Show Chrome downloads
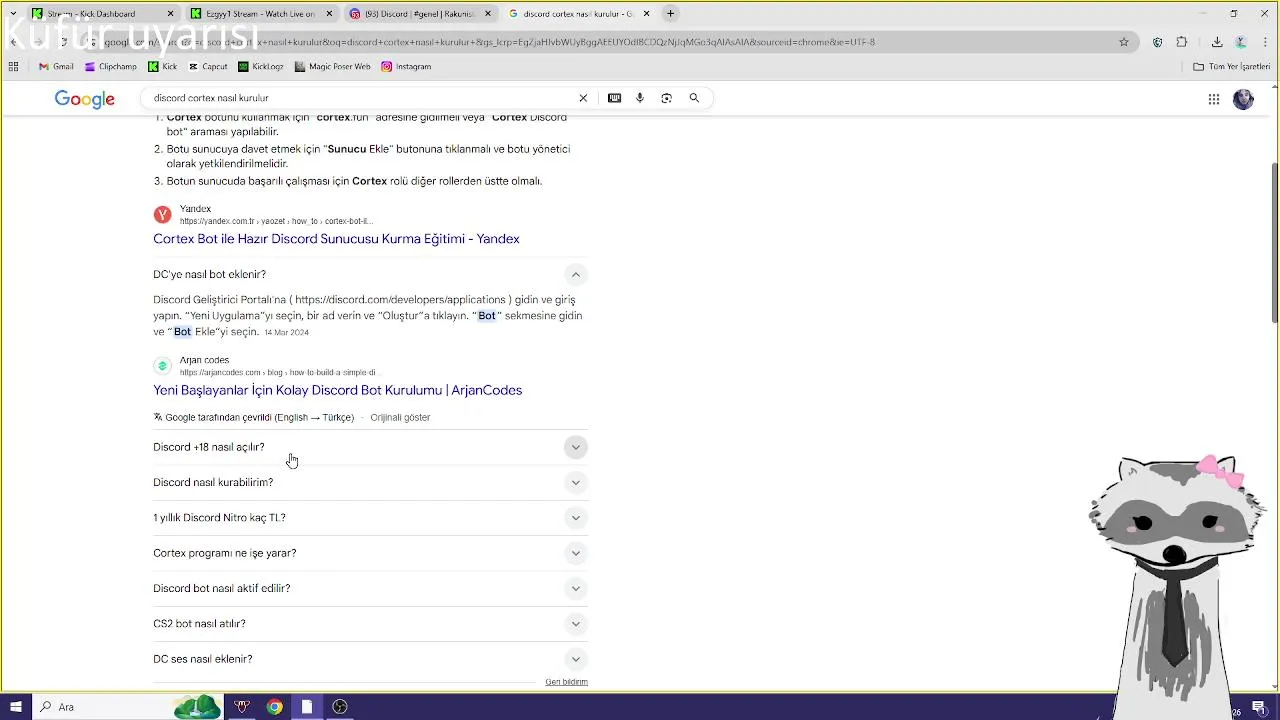 1217,42
